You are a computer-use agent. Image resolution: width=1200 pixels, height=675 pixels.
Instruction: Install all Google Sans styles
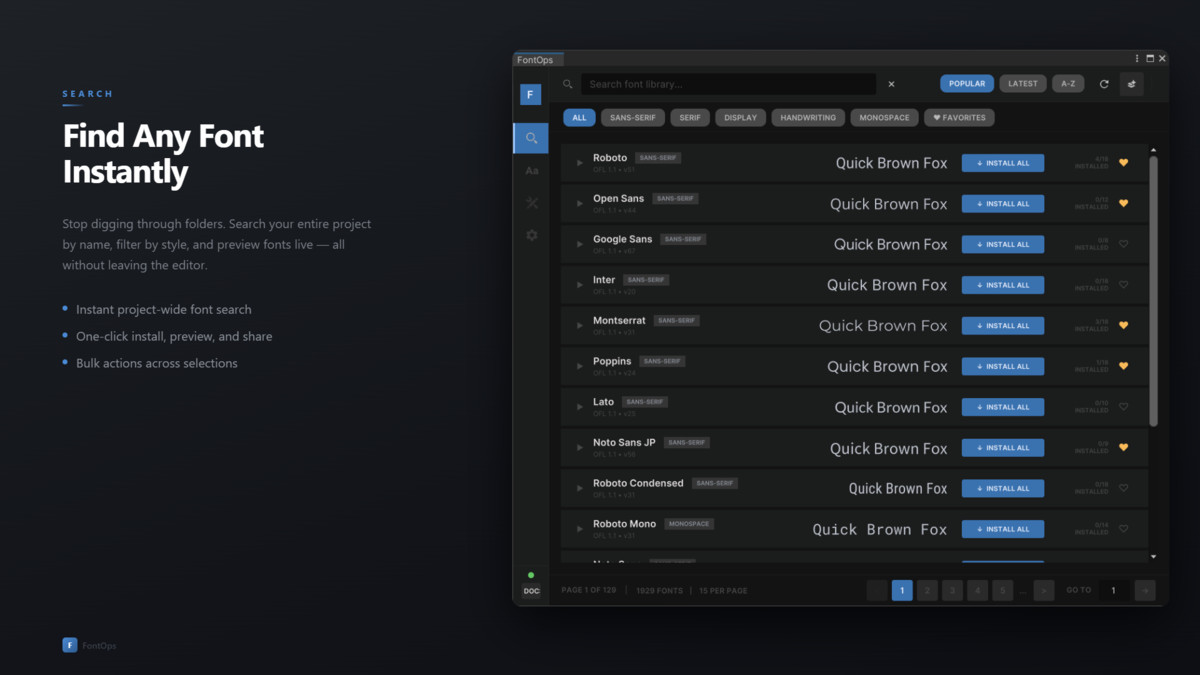click(x=1003, y=244)
